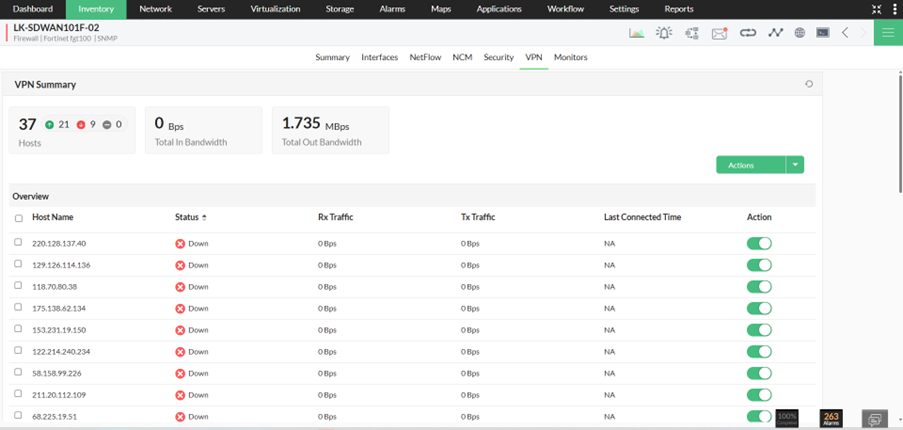Refresh the VPN Summary panel
The image size is (903, 430).
point(809,85)
